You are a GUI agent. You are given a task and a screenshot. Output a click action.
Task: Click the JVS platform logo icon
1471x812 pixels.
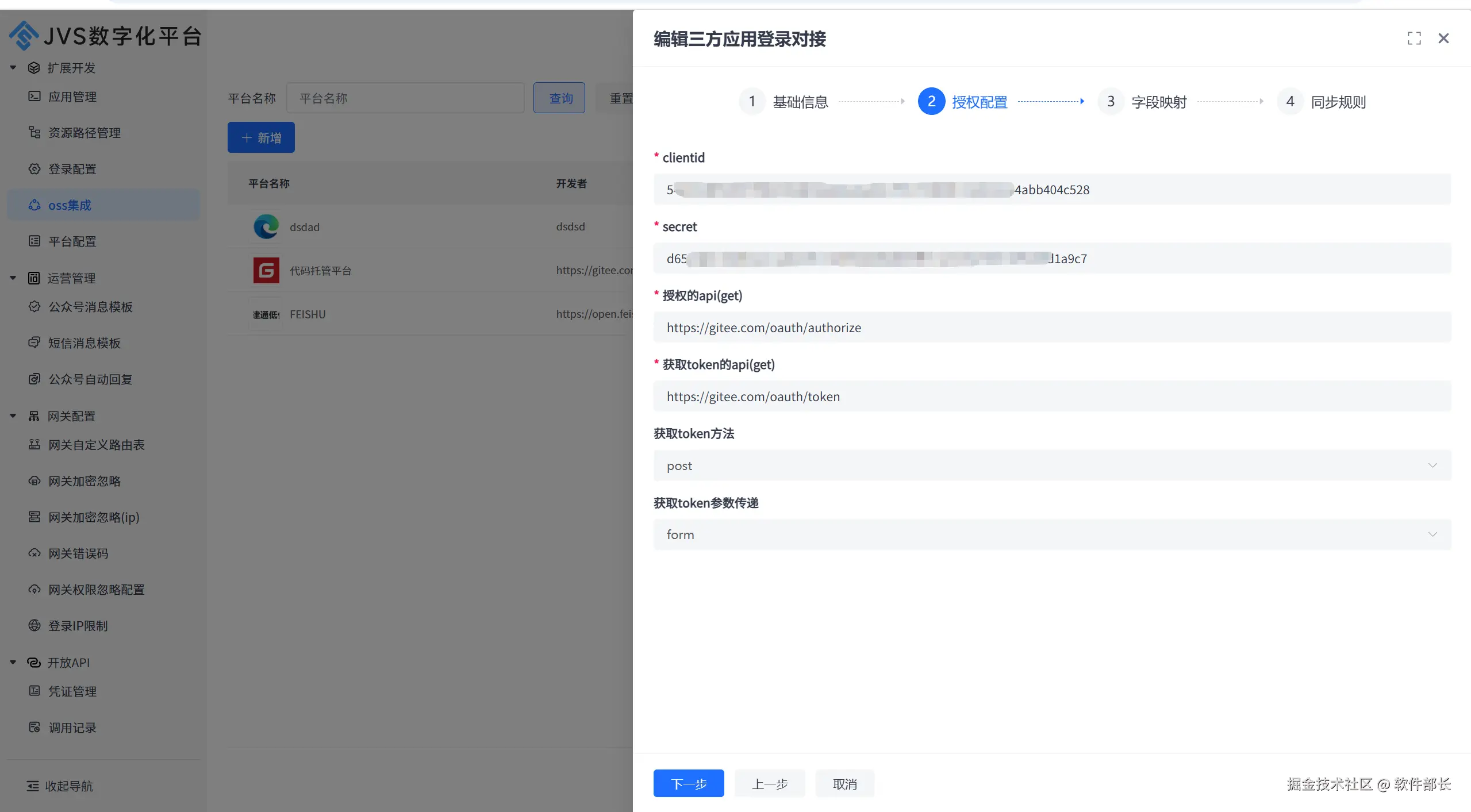click(x=24, y=36)
